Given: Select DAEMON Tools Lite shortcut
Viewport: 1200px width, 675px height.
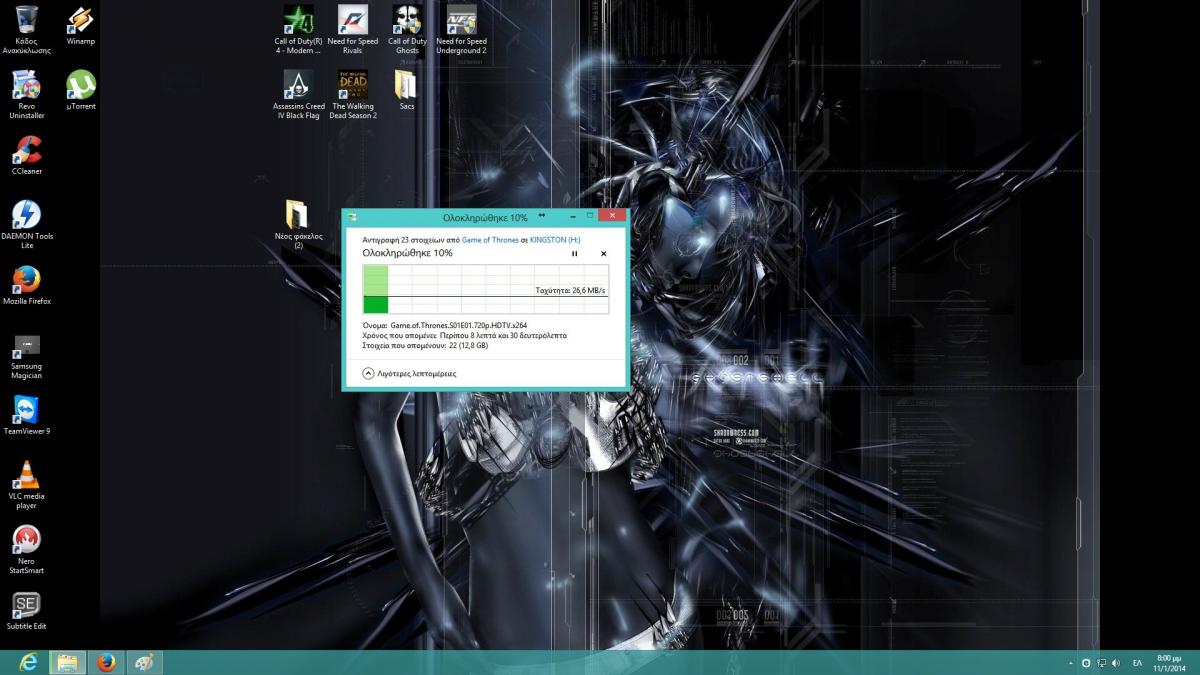Looking at the screenshot, I should coord(27,225).
